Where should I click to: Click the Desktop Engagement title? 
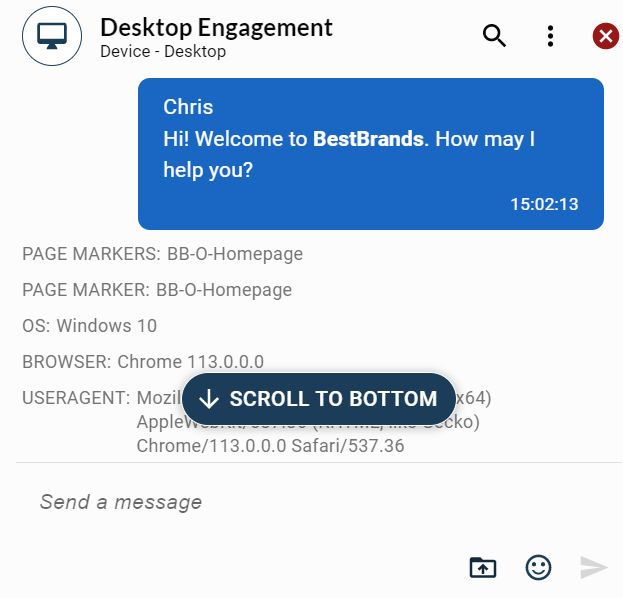(x=216, y=27)
